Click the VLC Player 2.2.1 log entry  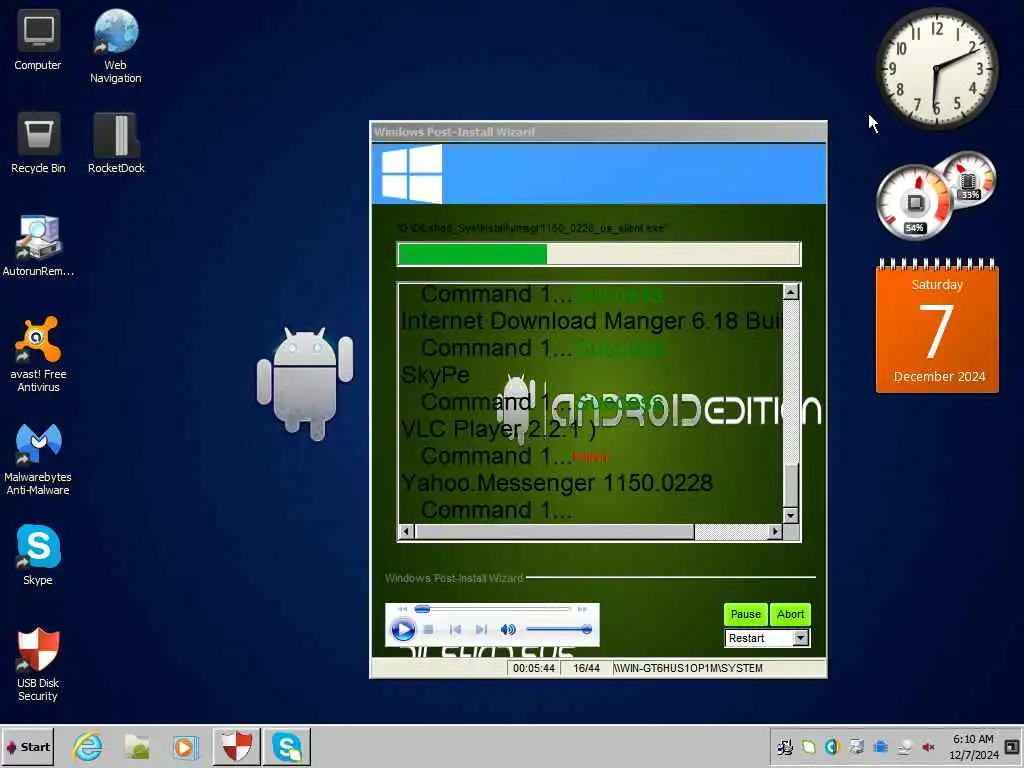(498, 429)
